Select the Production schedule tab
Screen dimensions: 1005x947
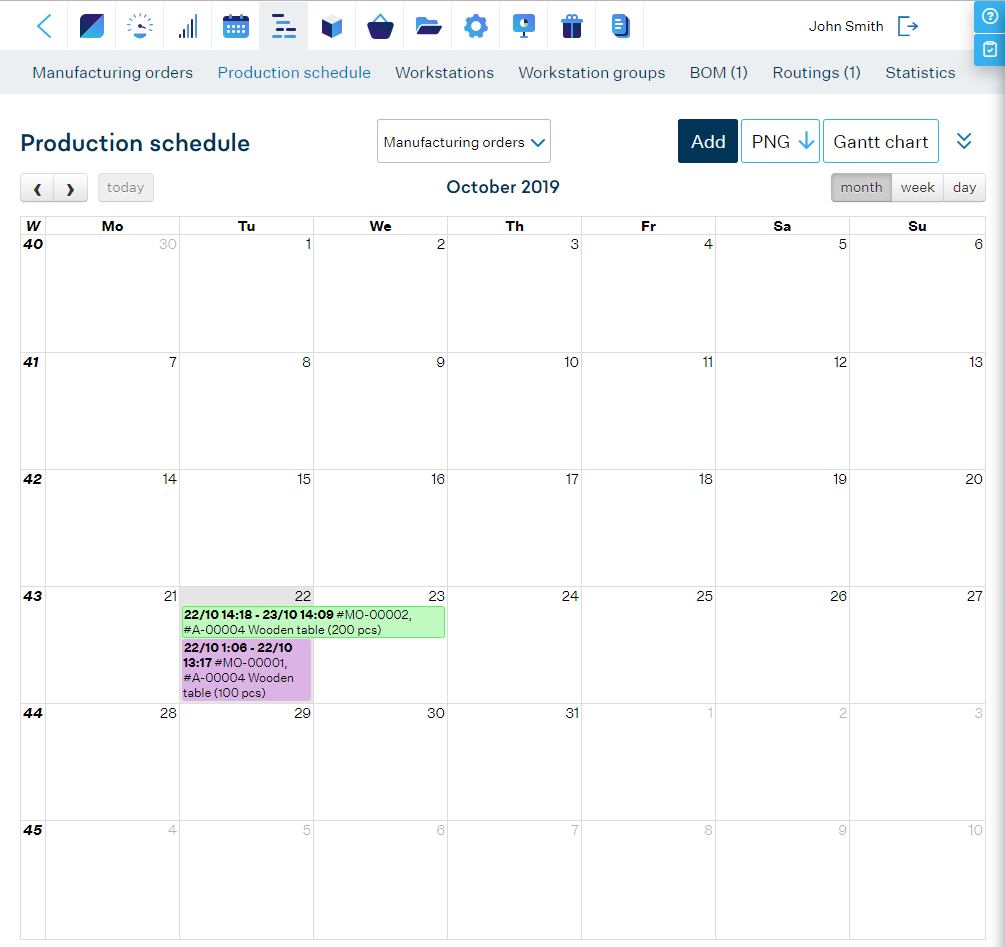tap(294, 72)
